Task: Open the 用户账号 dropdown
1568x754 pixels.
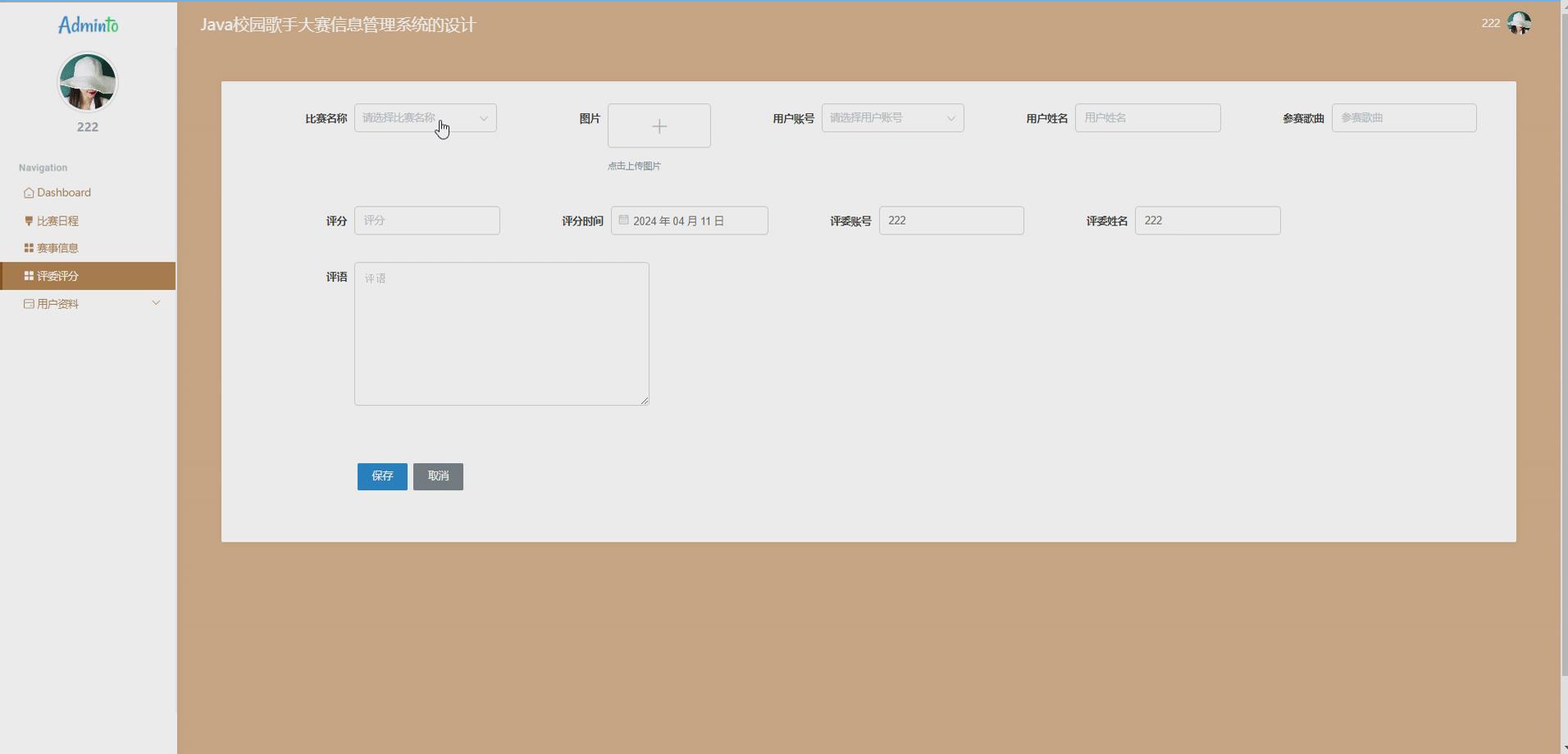Action: click(x=893, y=118)
